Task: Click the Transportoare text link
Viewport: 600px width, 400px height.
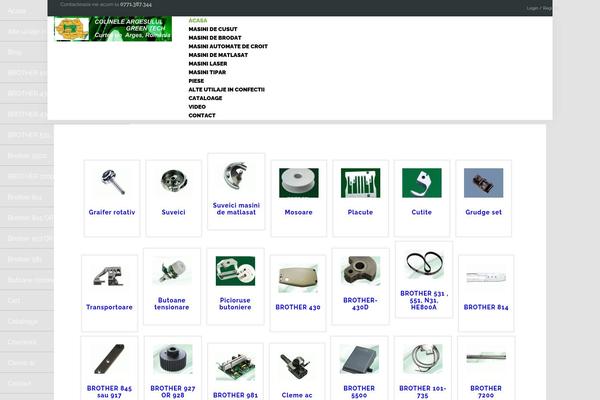Action: (x=109, y=307)
